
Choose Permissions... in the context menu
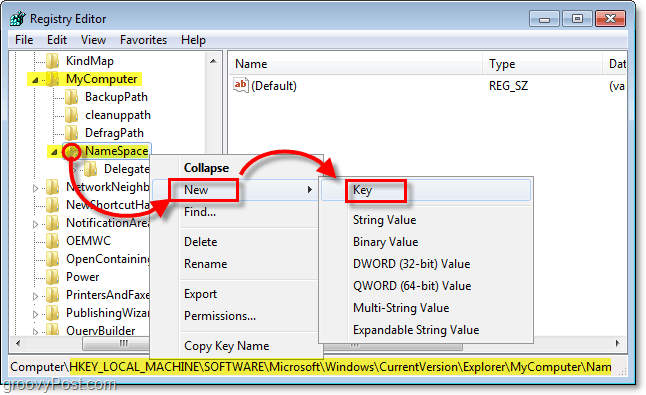click(237, 316)
